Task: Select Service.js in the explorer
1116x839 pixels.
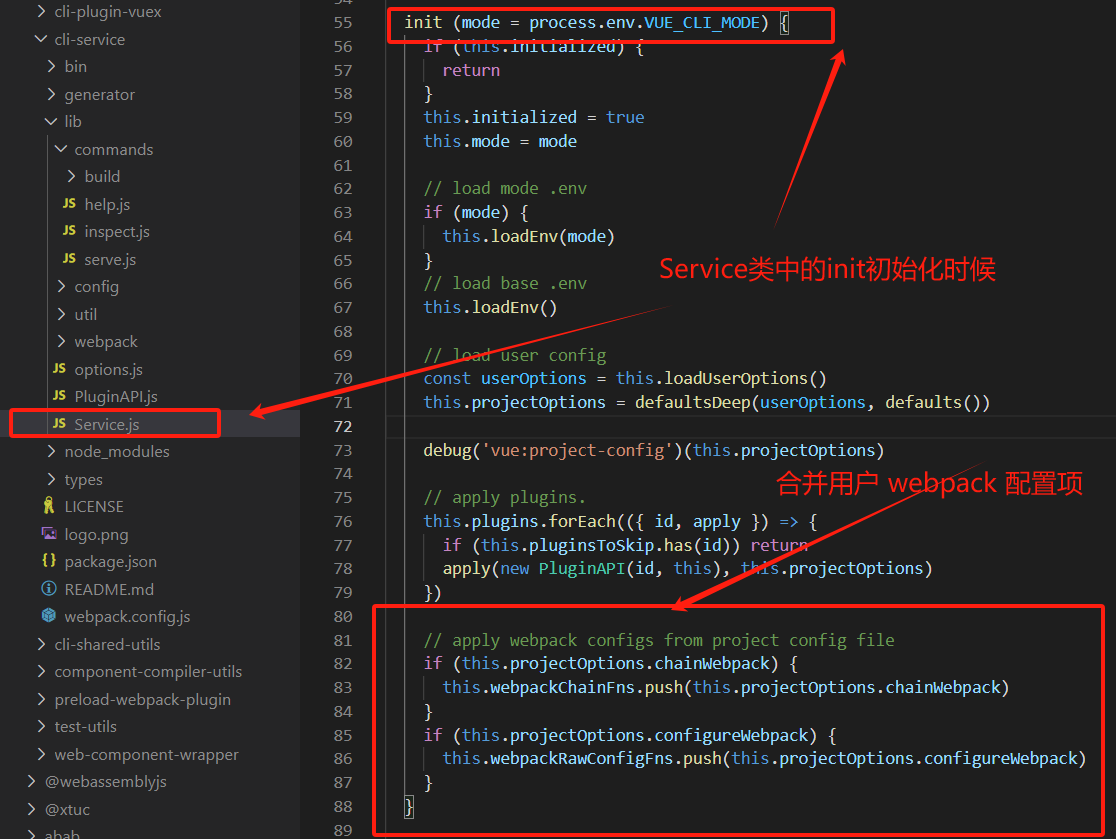Action: [x=107, y=424]
